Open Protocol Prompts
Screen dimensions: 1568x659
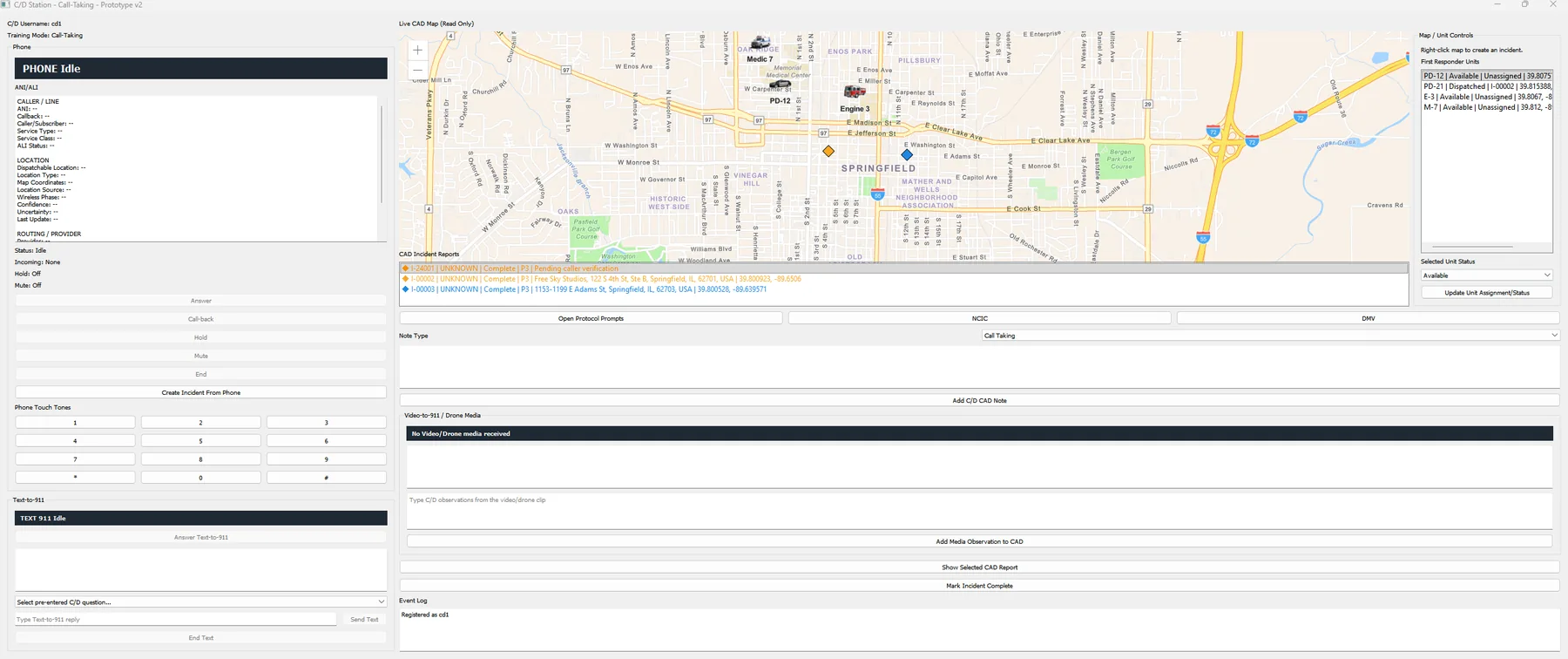(591, 318)
